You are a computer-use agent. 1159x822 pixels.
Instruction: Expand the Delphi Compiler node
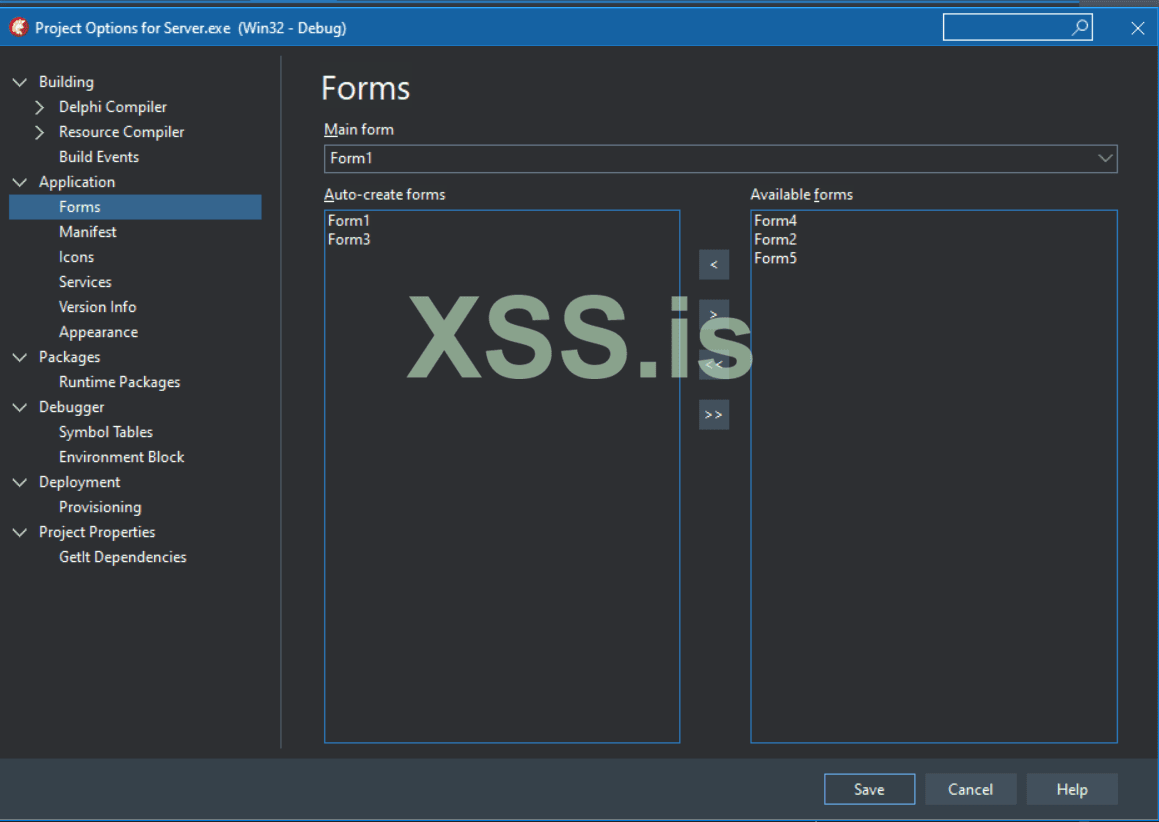click(40, 107)
